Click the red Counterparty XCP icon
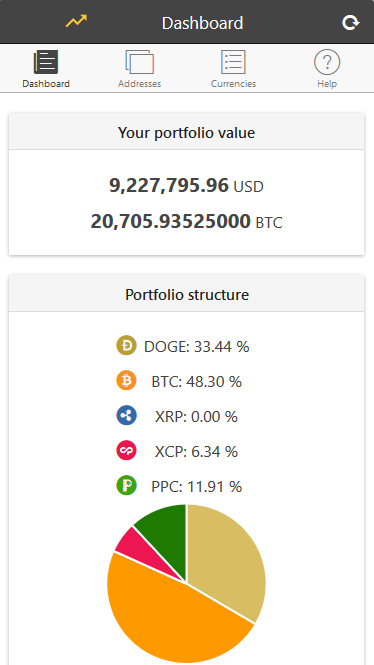The width and height of the screenshot is (374, 665). coord(126,451)
